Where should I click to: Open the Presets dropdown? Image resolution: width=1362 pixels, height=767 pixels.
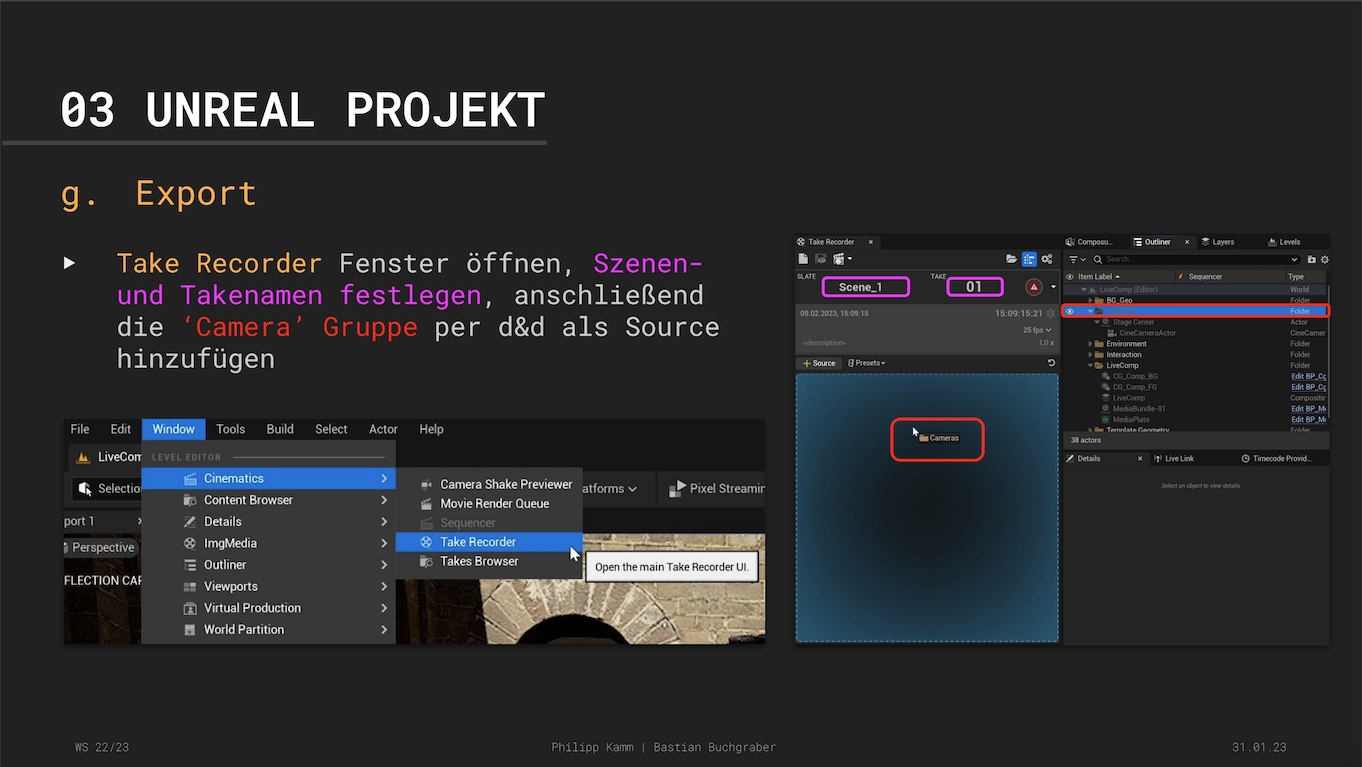pos(867,363)
